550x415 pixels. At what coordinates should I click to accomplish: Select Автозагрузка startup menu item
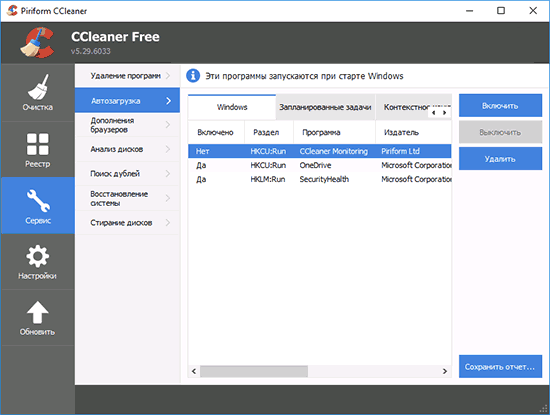[x=128, y=101]
